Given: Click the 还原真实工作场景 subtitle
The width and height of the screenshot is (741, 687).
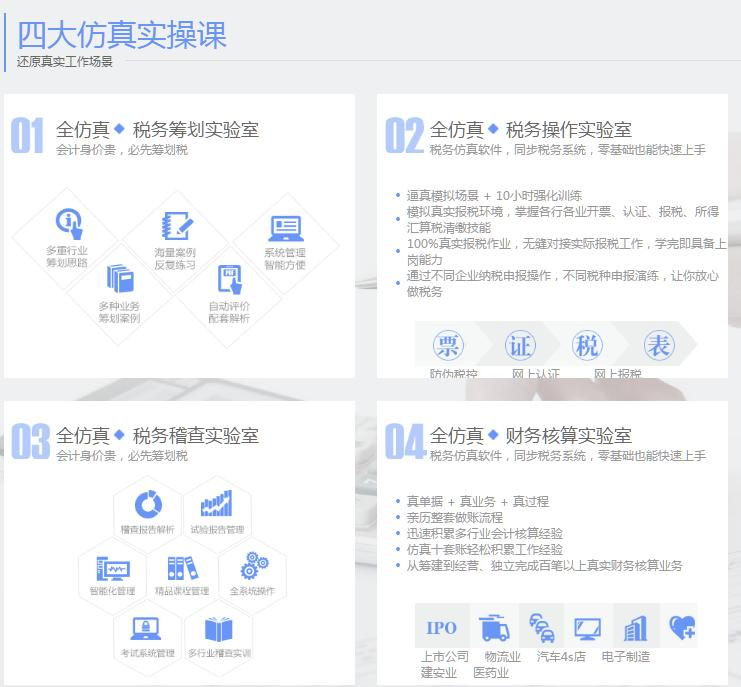Looking at the screenshot, I should 65,62.
